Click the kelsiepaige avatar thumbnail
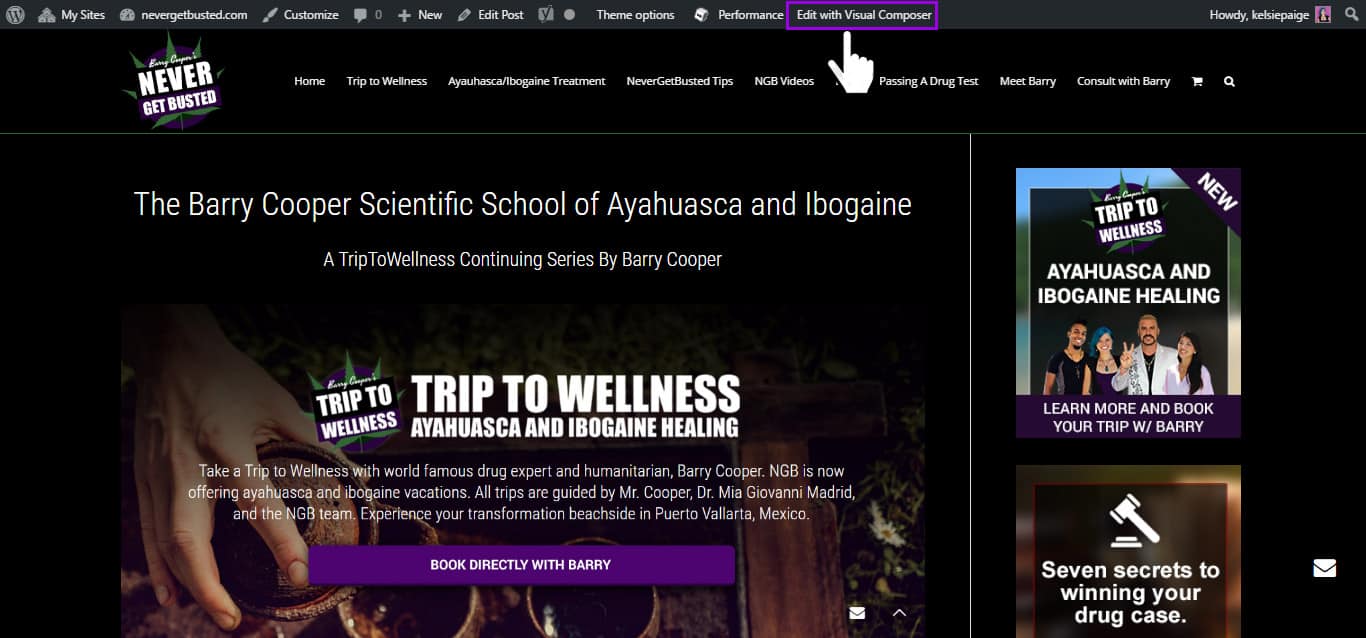The image size is (1366, 638). coord(1323,15)
